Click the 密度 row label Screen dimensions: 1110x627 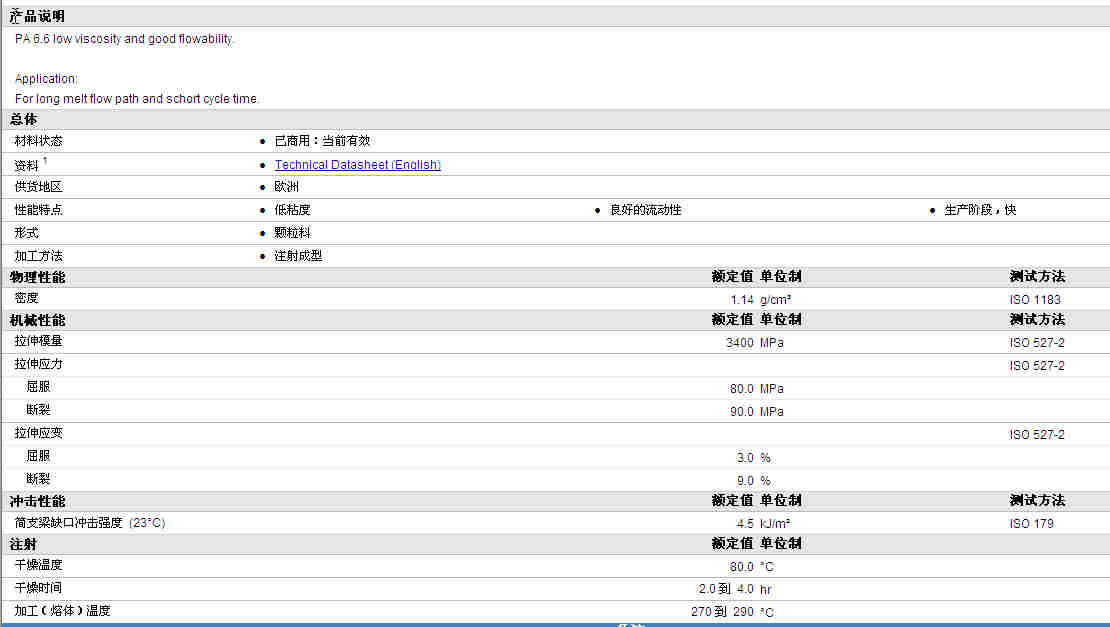26,299
